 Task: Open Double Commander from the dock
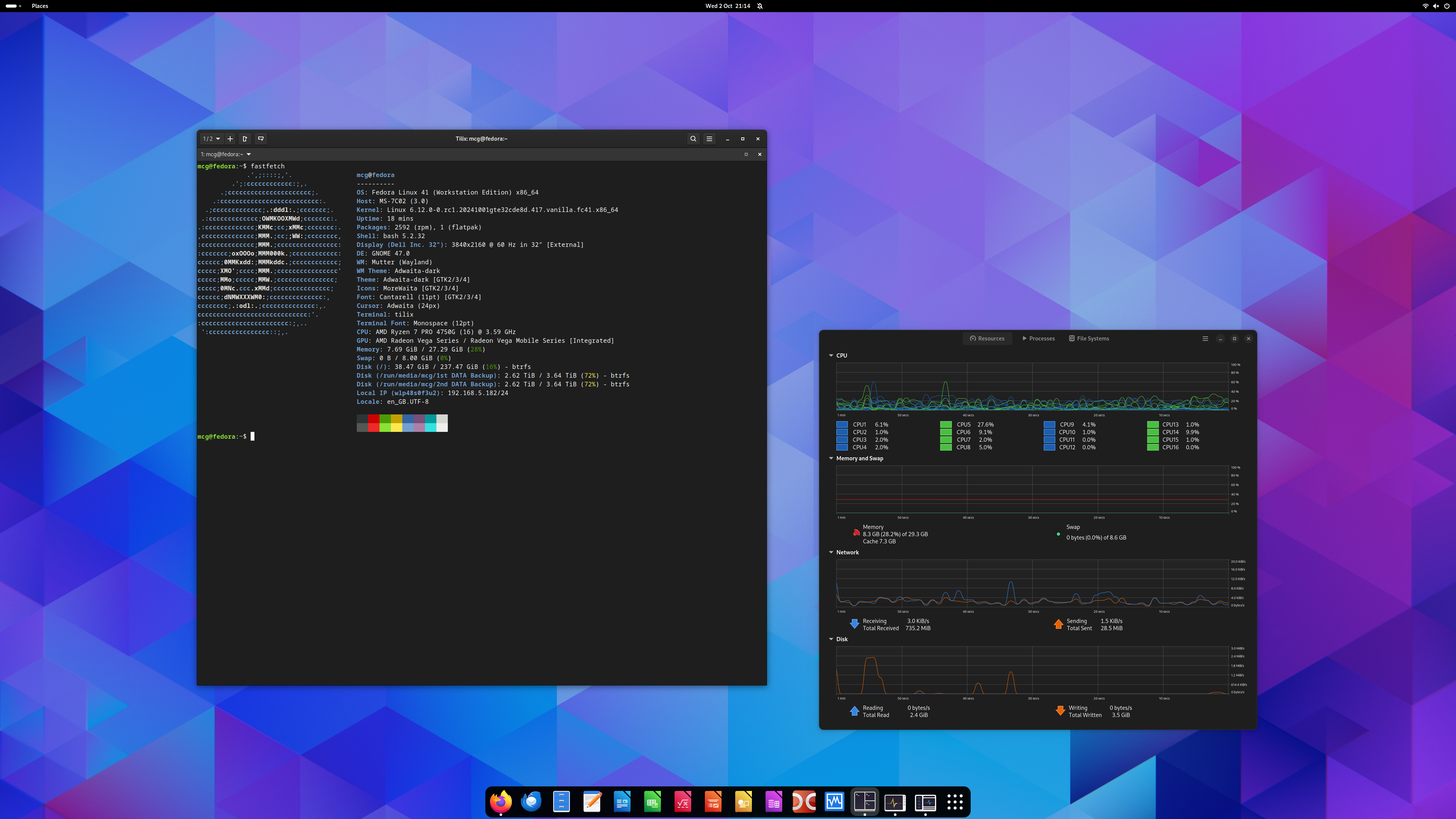click(804, 802)
